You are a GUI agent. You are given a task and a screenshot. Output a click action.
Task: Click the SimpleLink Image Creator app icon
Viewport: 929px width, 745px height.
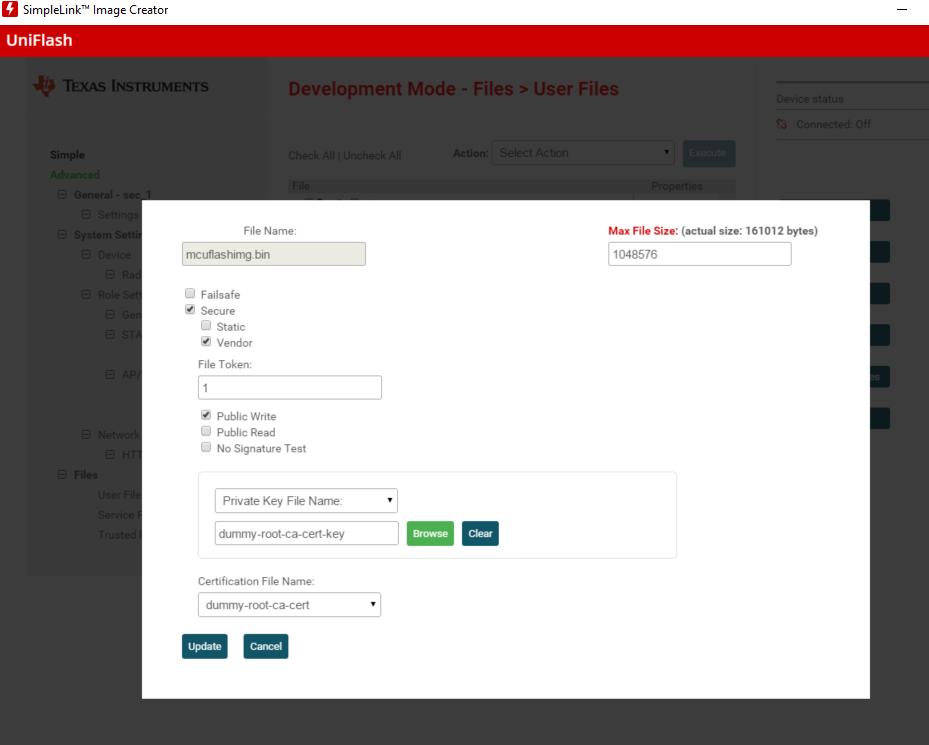pos(9,9)
